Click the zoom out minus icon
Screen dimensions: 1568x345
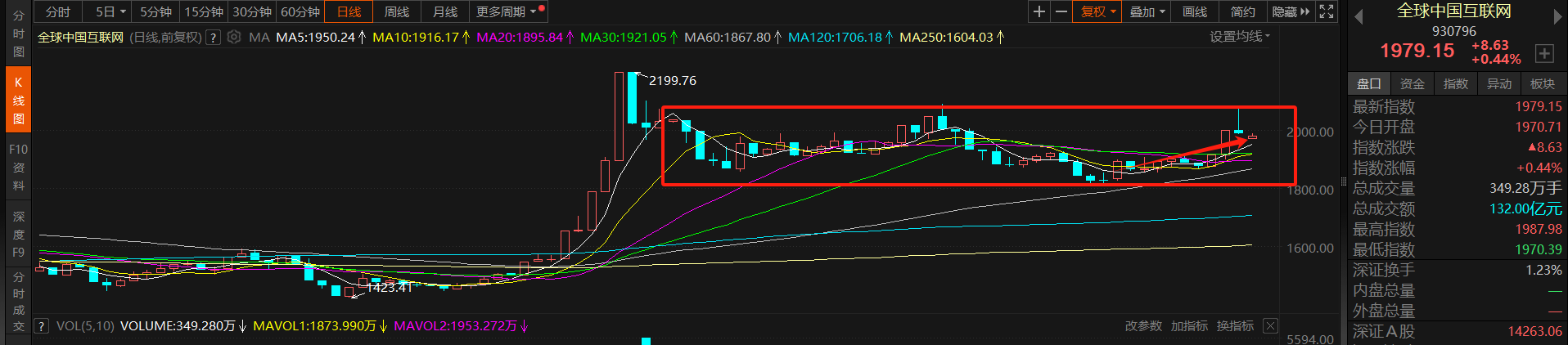click(1061, 11)
